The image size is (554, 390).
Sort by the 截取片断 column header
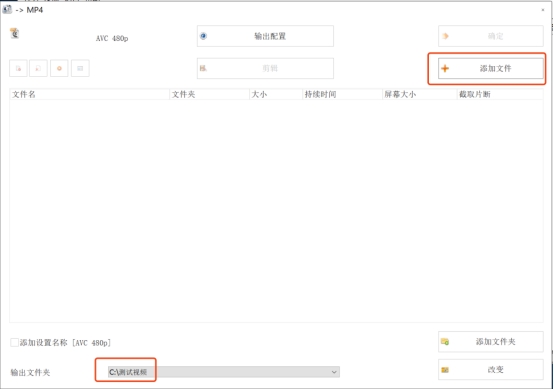[x=500, y=94]
